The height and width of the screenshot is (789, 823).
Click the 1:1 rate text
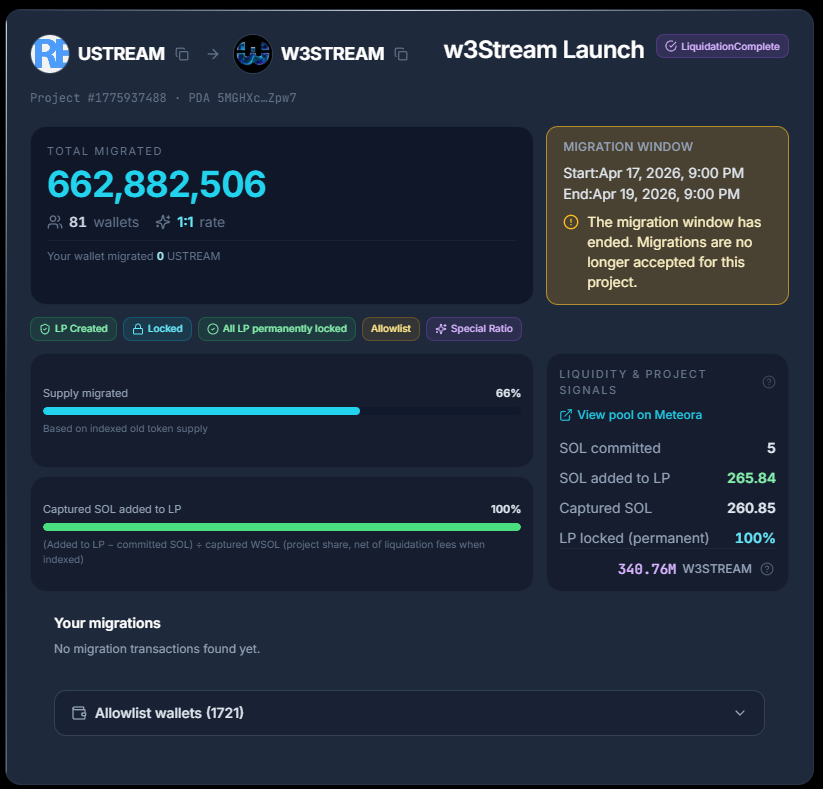point(201,222)
